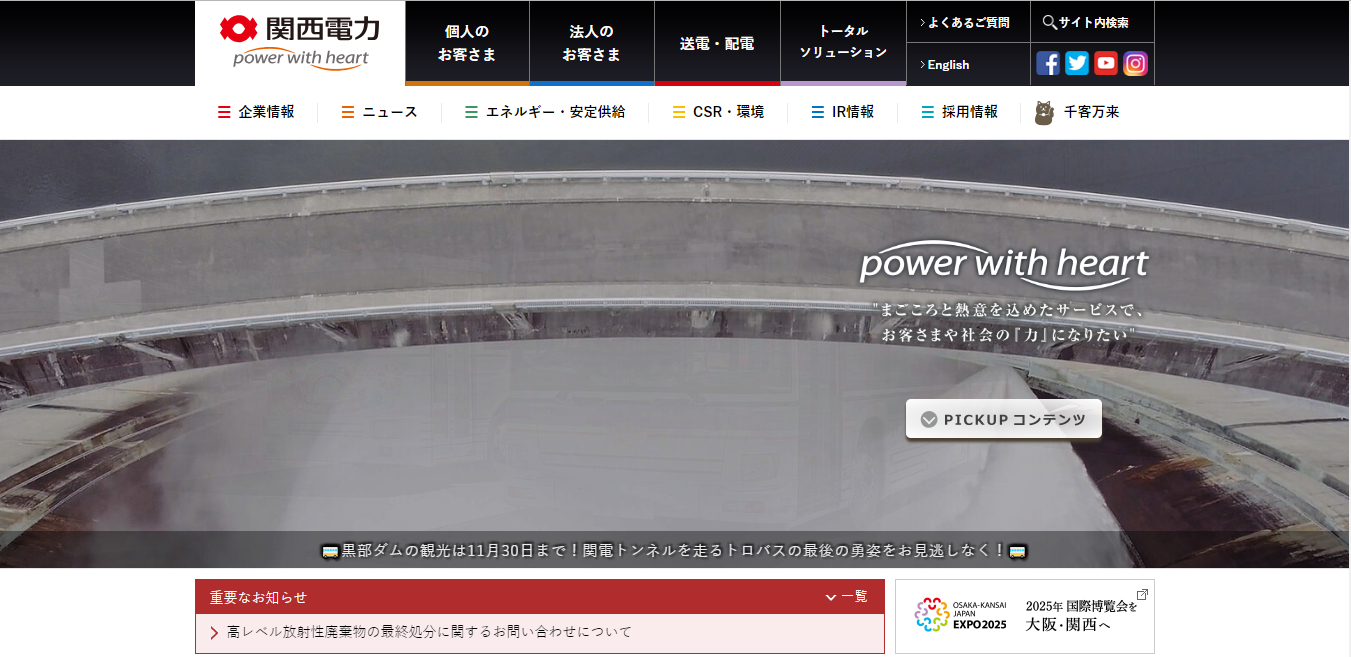Image resolution: width=1351 pixels, height=657 pixels.
Task: Open the 高レベル放射性廃棄物 notice link
Action: click(x=430, y=632)
